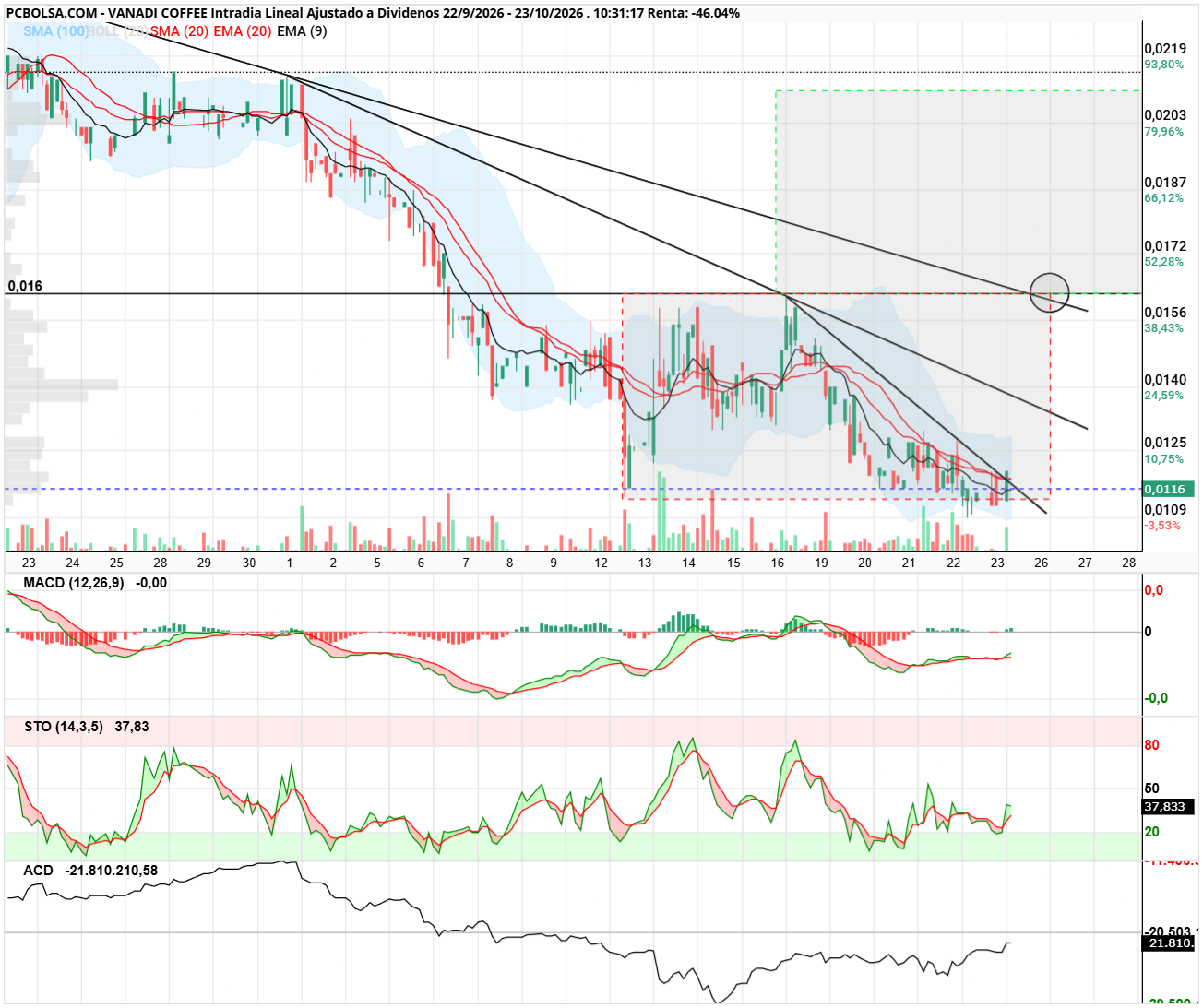
Task: Click the 0,0187 price axis label
Action: [x=1165, y=183]
